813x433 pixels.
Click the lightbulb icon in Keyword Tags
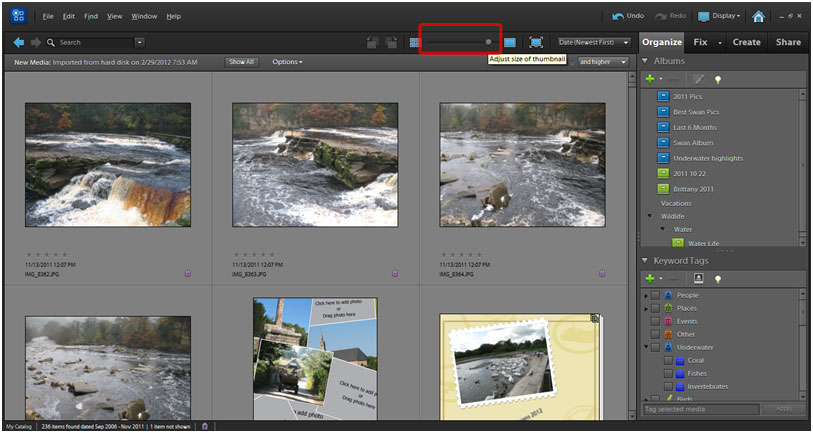pos(718,280)
